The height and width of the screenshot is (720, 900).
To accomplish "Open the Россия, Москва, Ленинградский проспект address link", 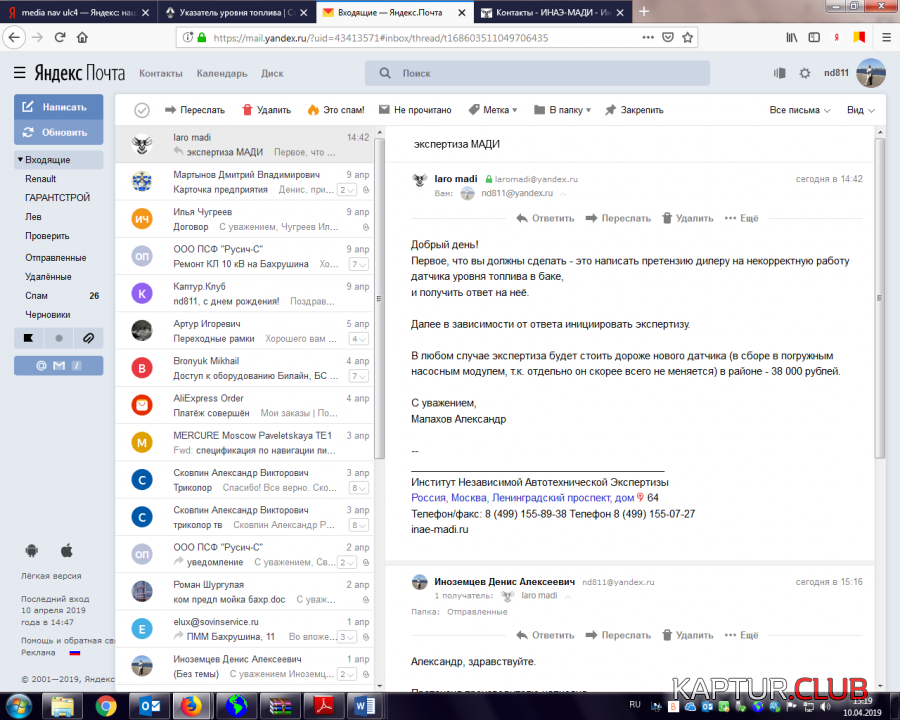I will tap(522, 498).
